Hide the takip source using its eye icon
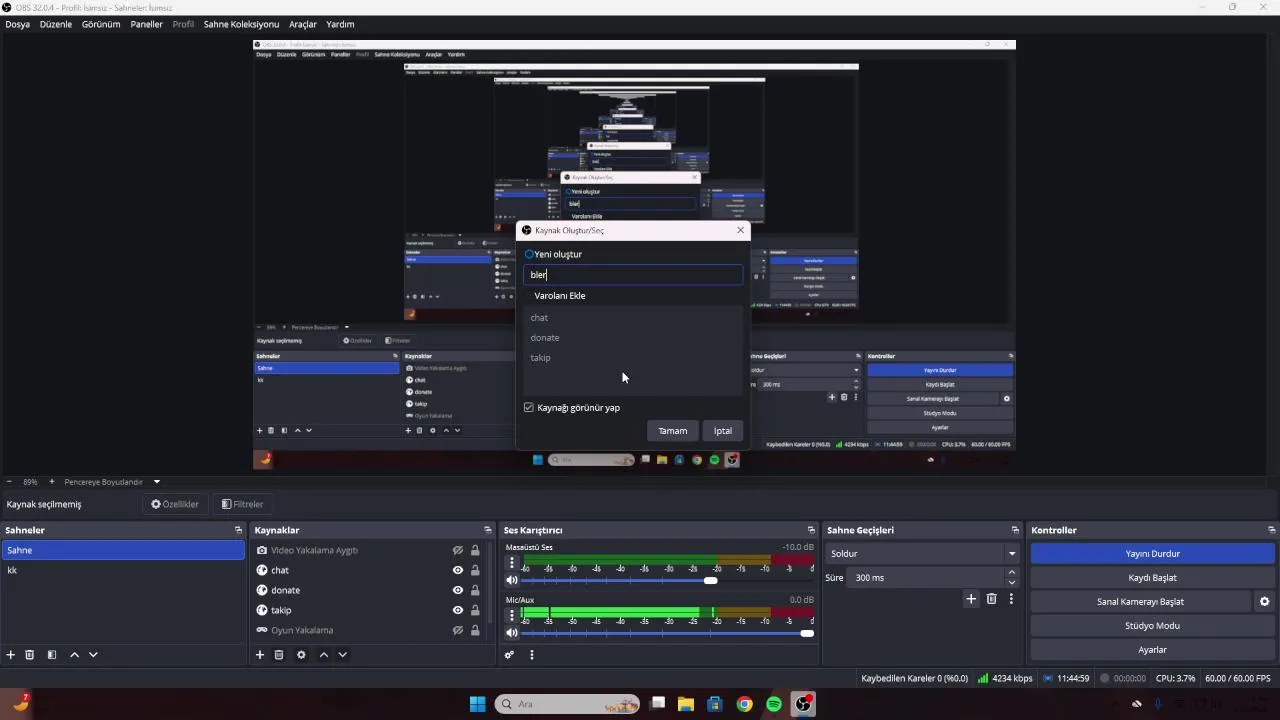The height and width of the screenshot is (720, 1280). tap(458, 610)
